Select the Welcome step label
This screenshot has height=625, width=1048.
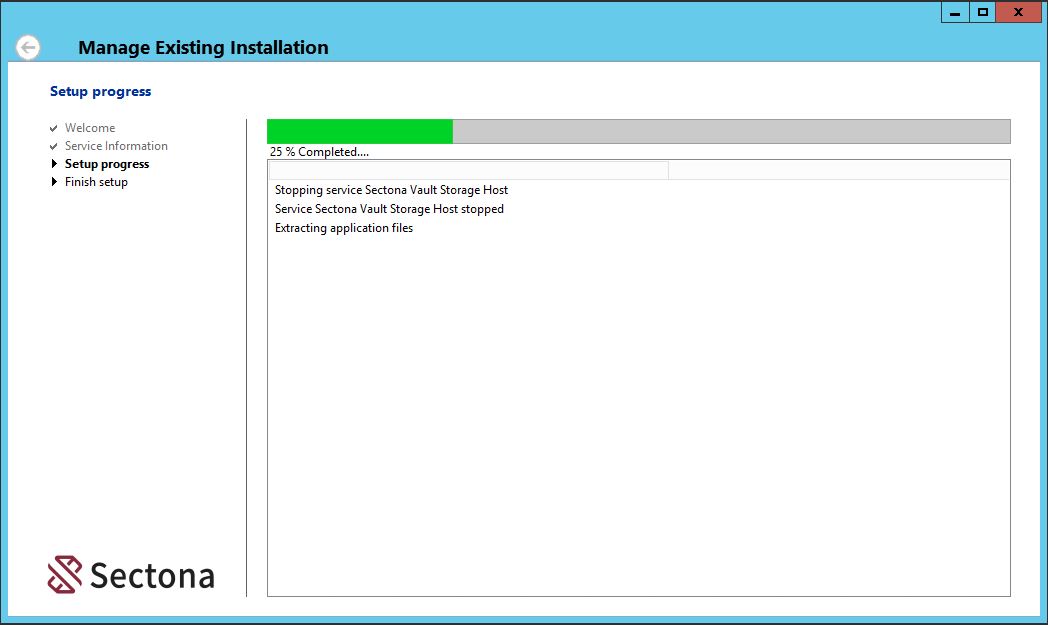click(90, 128)
